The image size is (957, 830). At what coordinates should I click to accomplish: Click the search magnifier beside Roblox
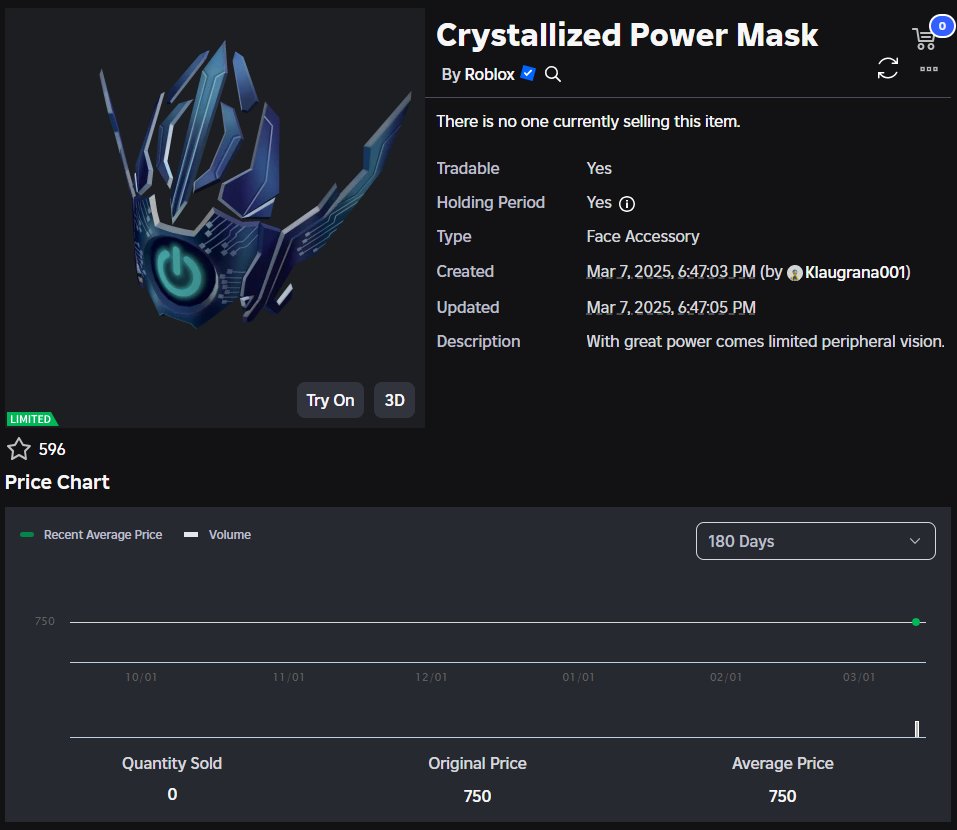coord(552,74)
